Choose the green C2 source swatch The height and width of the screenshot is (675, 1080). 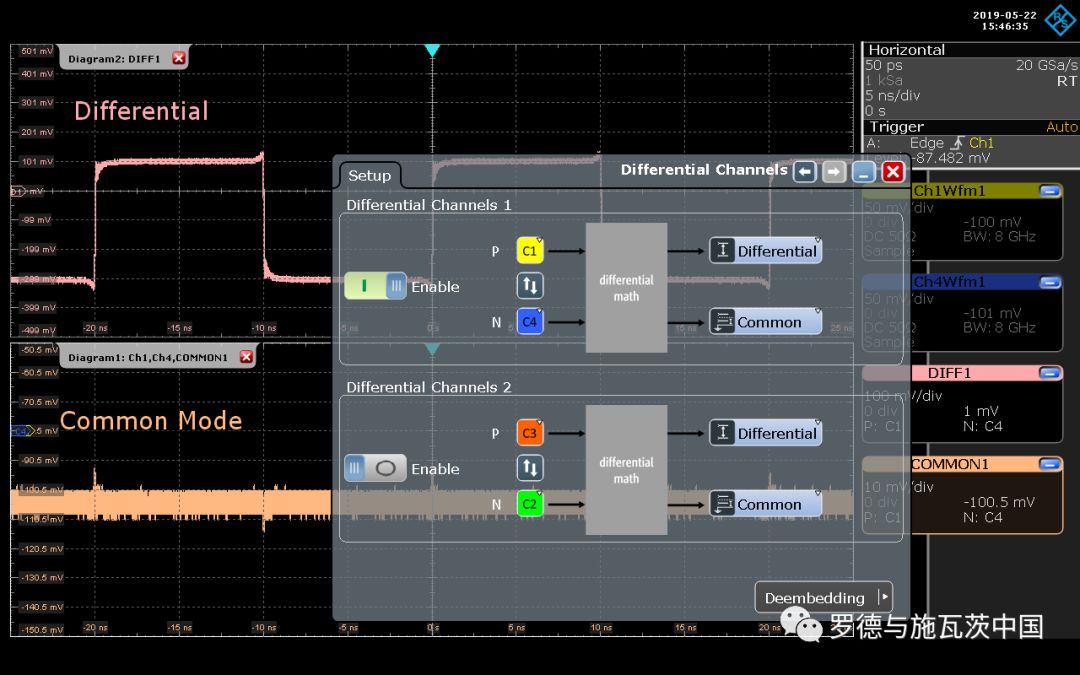click(x=530, y=504)
